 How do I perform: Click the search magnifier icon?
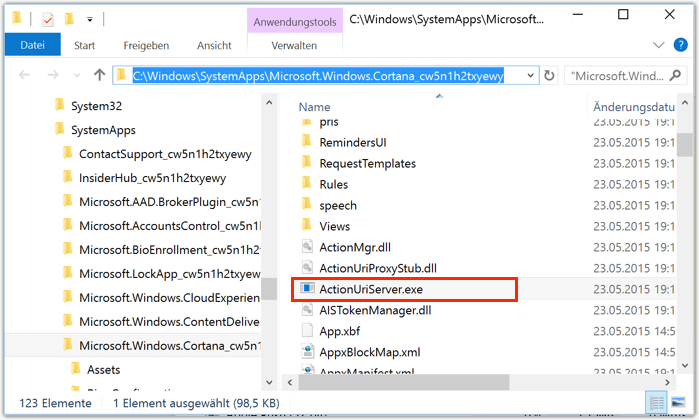[676, 75]
